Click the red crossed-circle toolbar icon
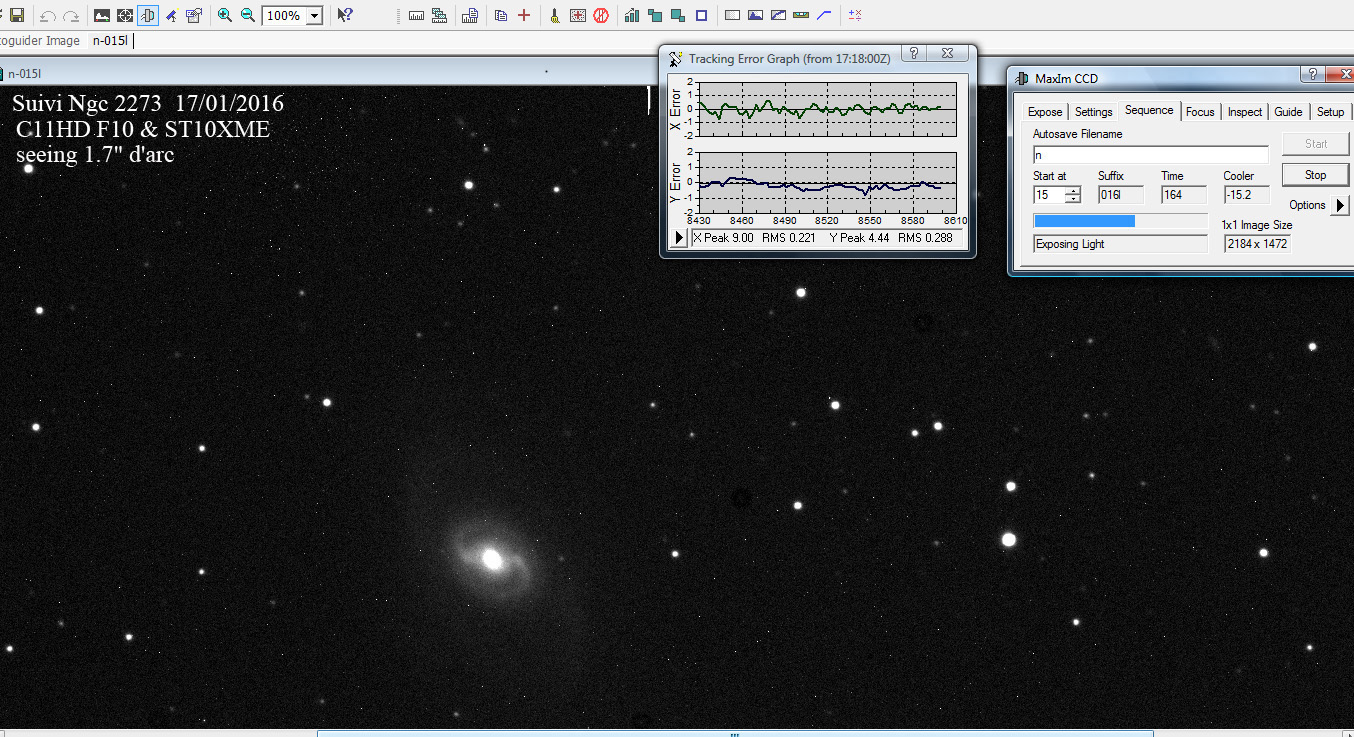1354x737 pixels. 601,16
